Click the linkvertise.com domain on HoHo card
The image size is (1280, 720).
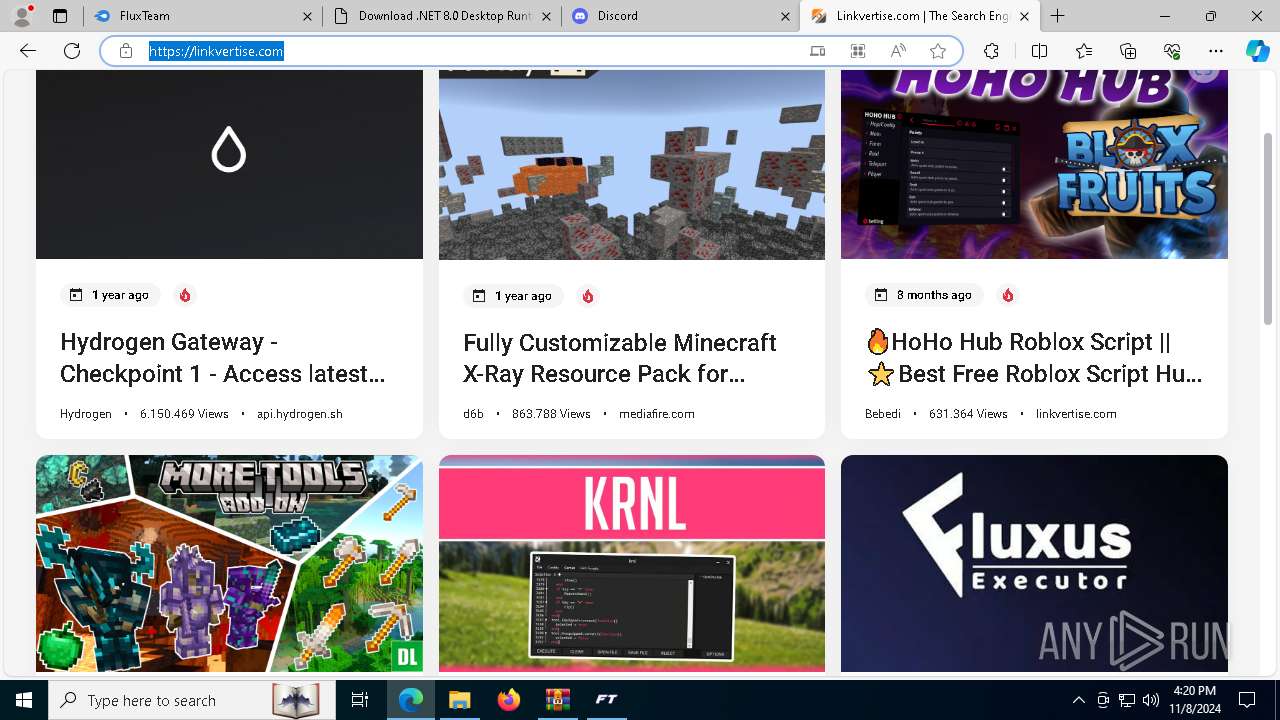[1076, 413]
